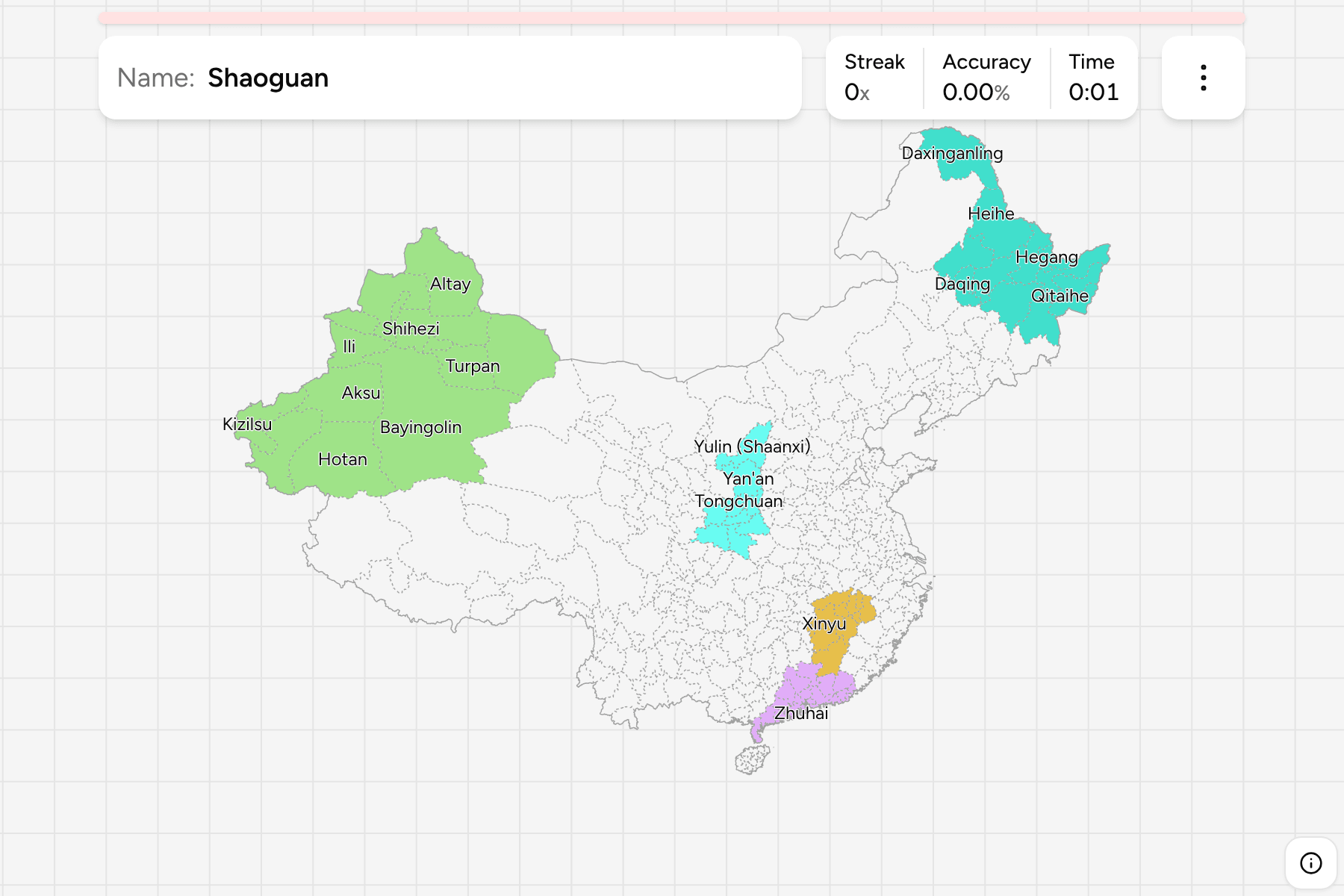
Task: Select the Daqing label
Action: (962, 284)
